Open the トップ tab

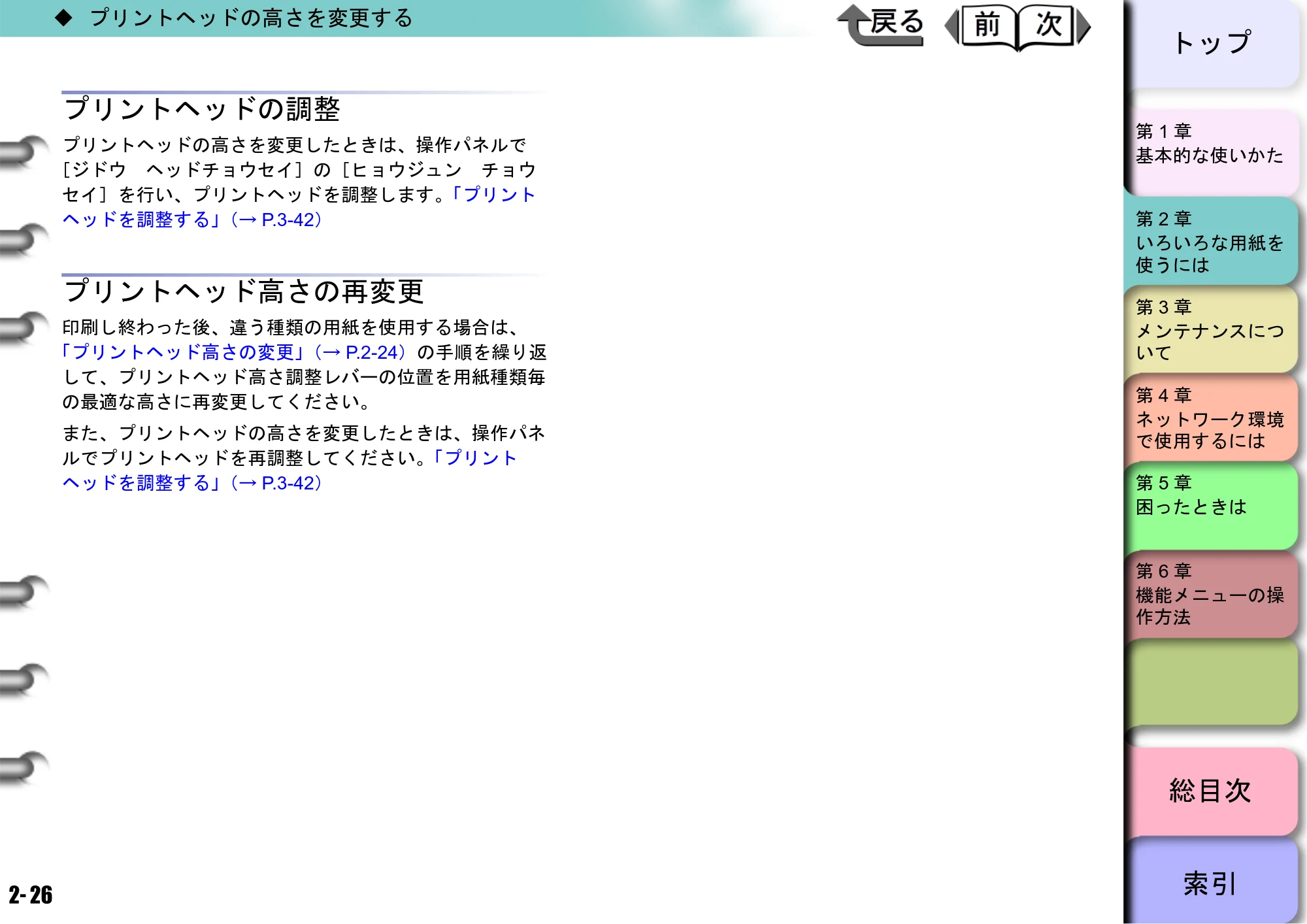point(1213,43)
